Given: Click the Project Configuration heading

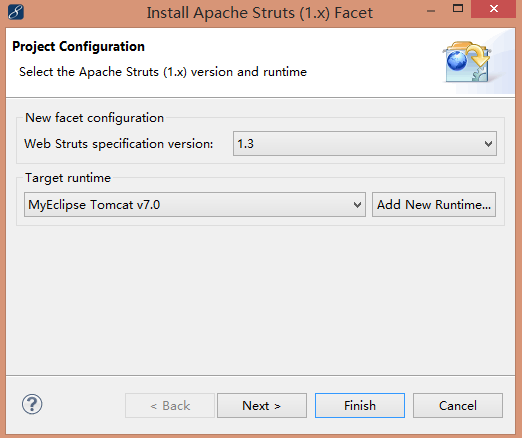Looking at the screenshot, I should (78, 47).
